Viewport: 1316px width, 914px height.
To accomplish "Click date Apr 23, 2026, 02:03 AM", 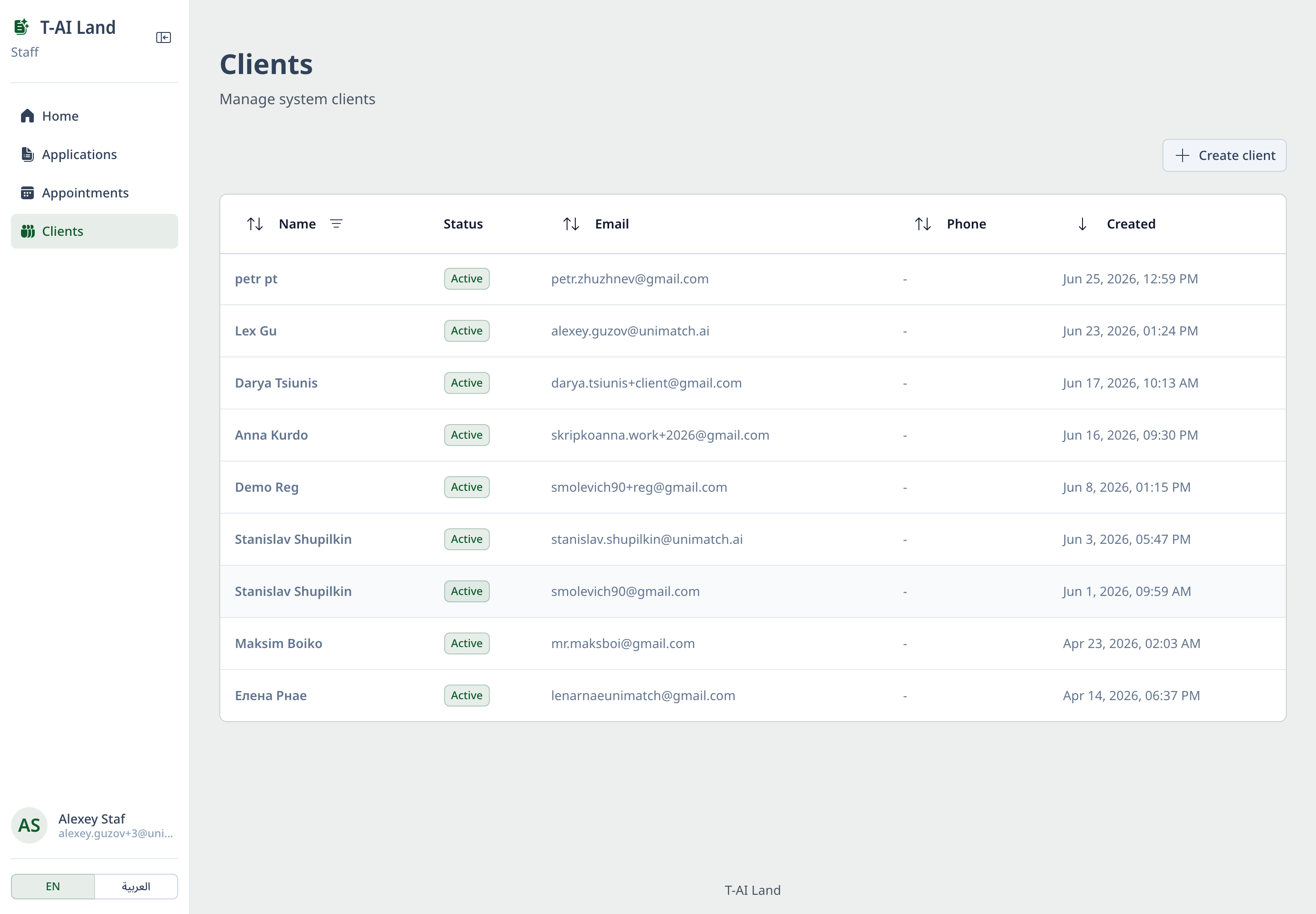I will click(1131, 644).
